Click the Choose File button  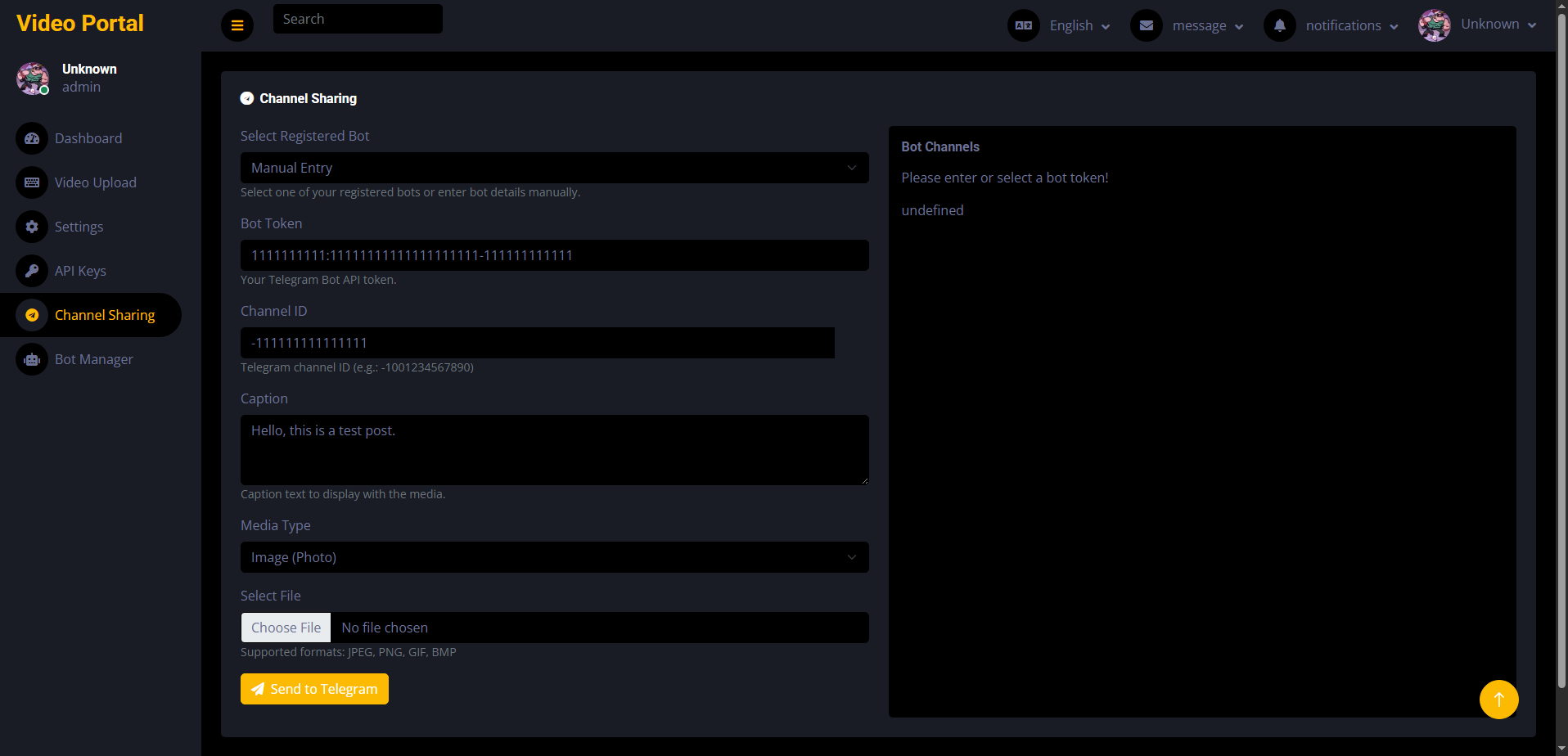click(286, 628)
